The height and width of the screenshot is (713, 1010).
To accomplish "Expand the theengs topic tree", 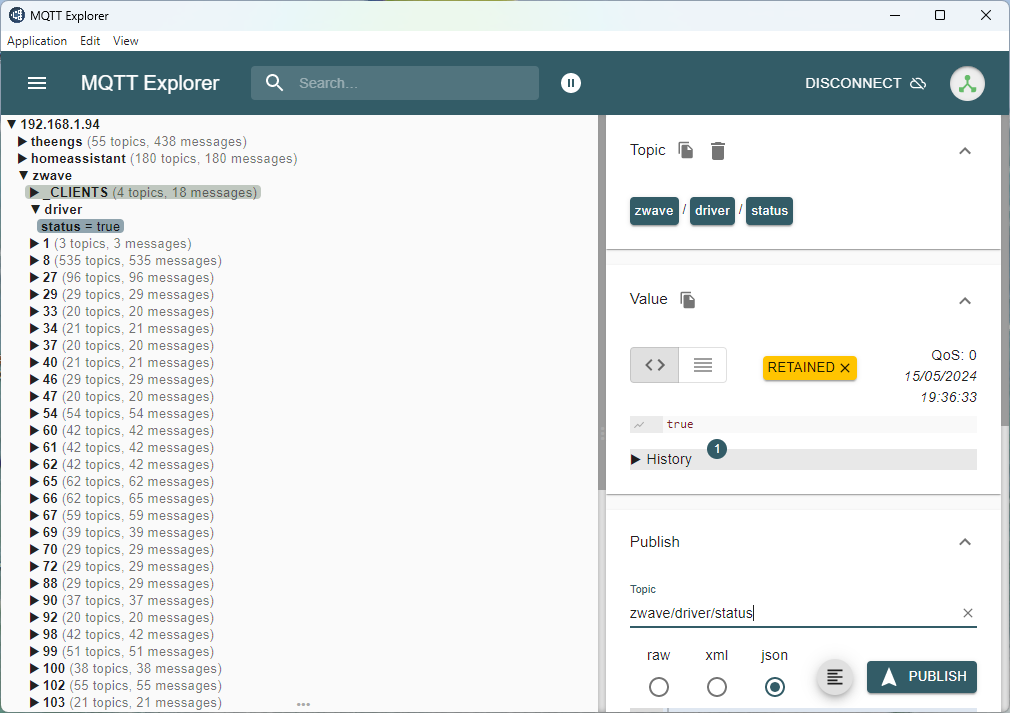I will coord(22,141).
